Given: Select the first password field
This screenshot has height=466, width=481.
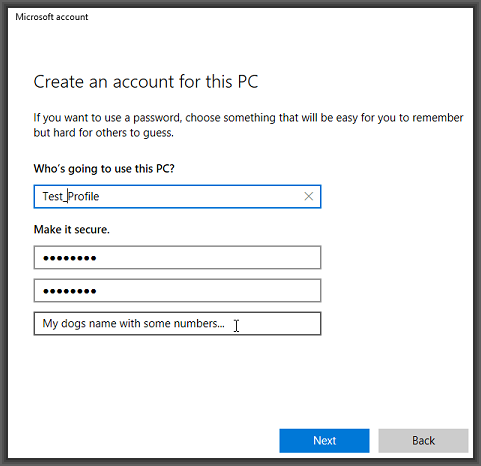Looking at the screenshot, I should point(177,257).
